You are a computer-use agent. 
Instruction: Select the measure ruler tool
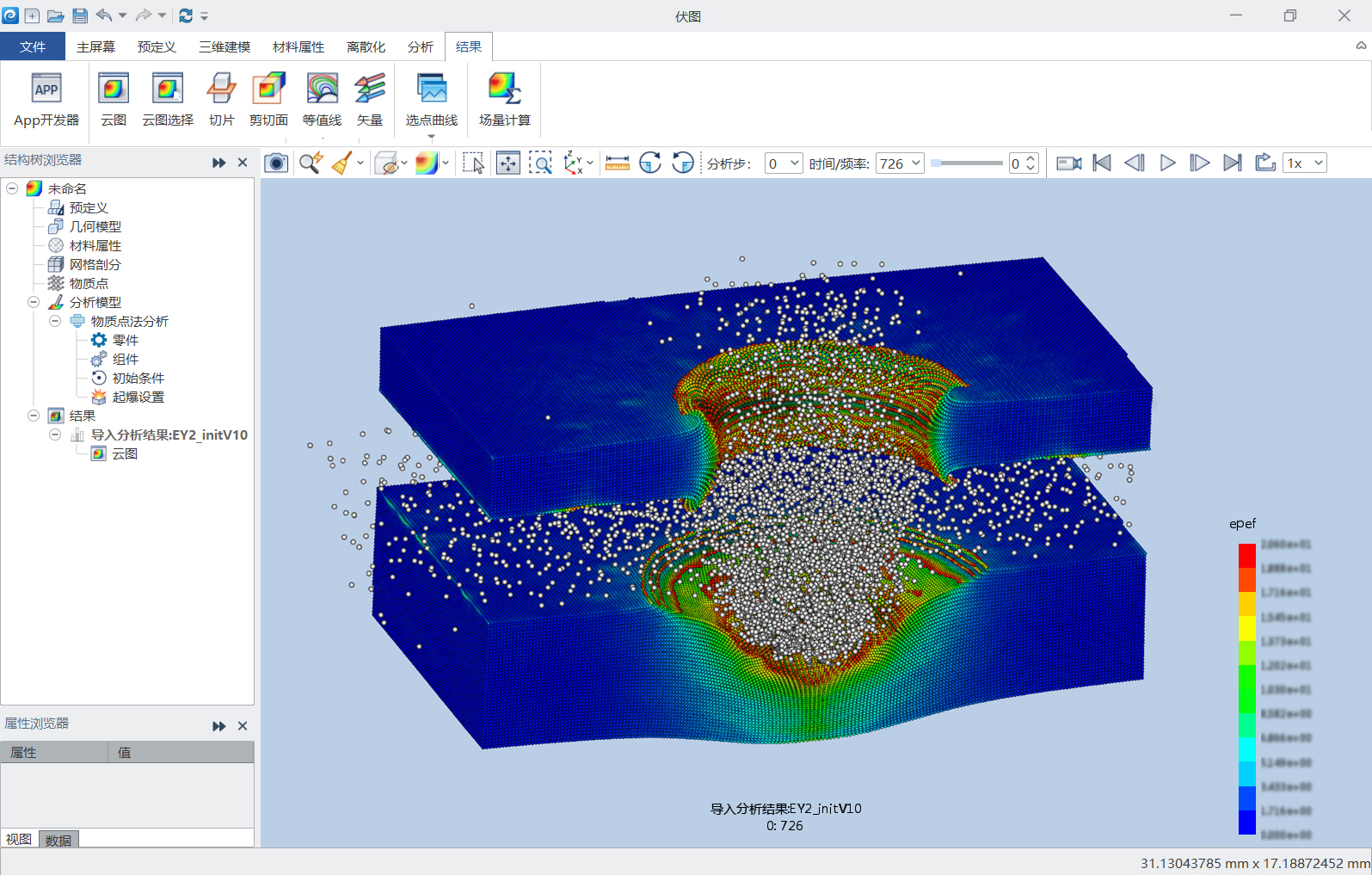coord(617,163)
